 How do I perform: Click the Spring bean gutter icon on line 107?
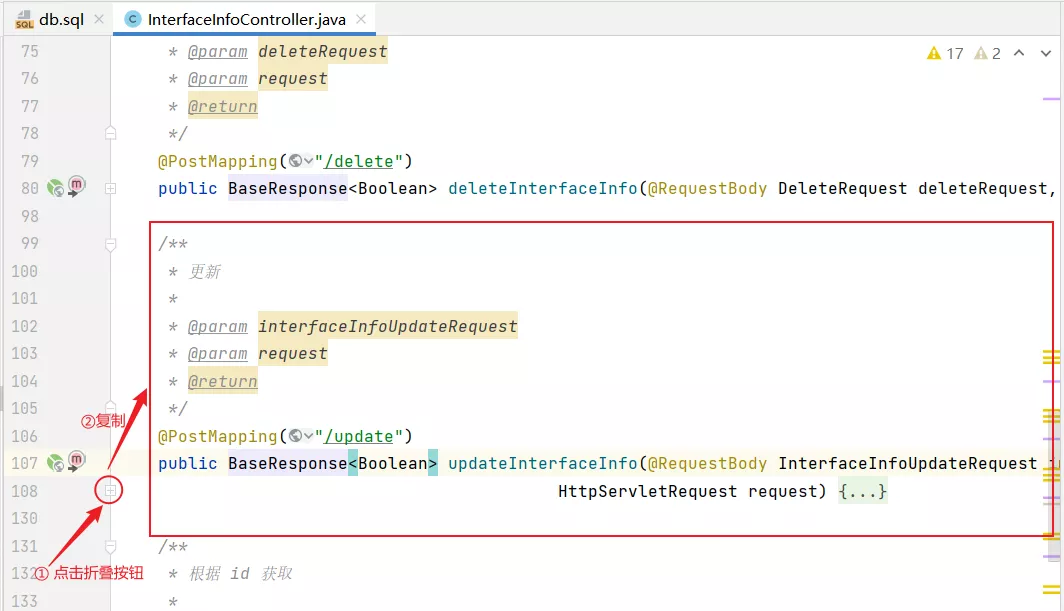tap(55, 463)
